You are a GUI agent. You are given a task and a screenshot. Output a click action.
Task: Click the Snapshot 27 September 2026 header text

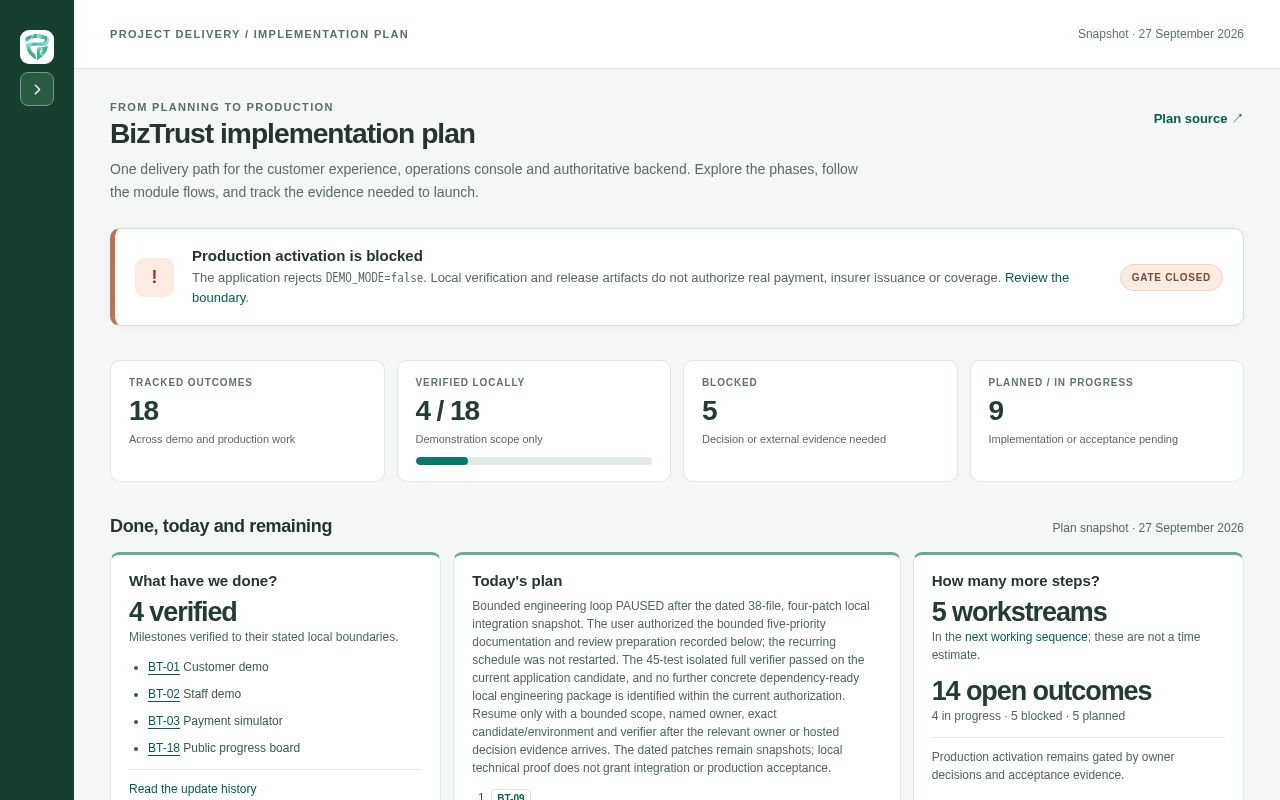pyautogui.click(x=1161, y=34)
